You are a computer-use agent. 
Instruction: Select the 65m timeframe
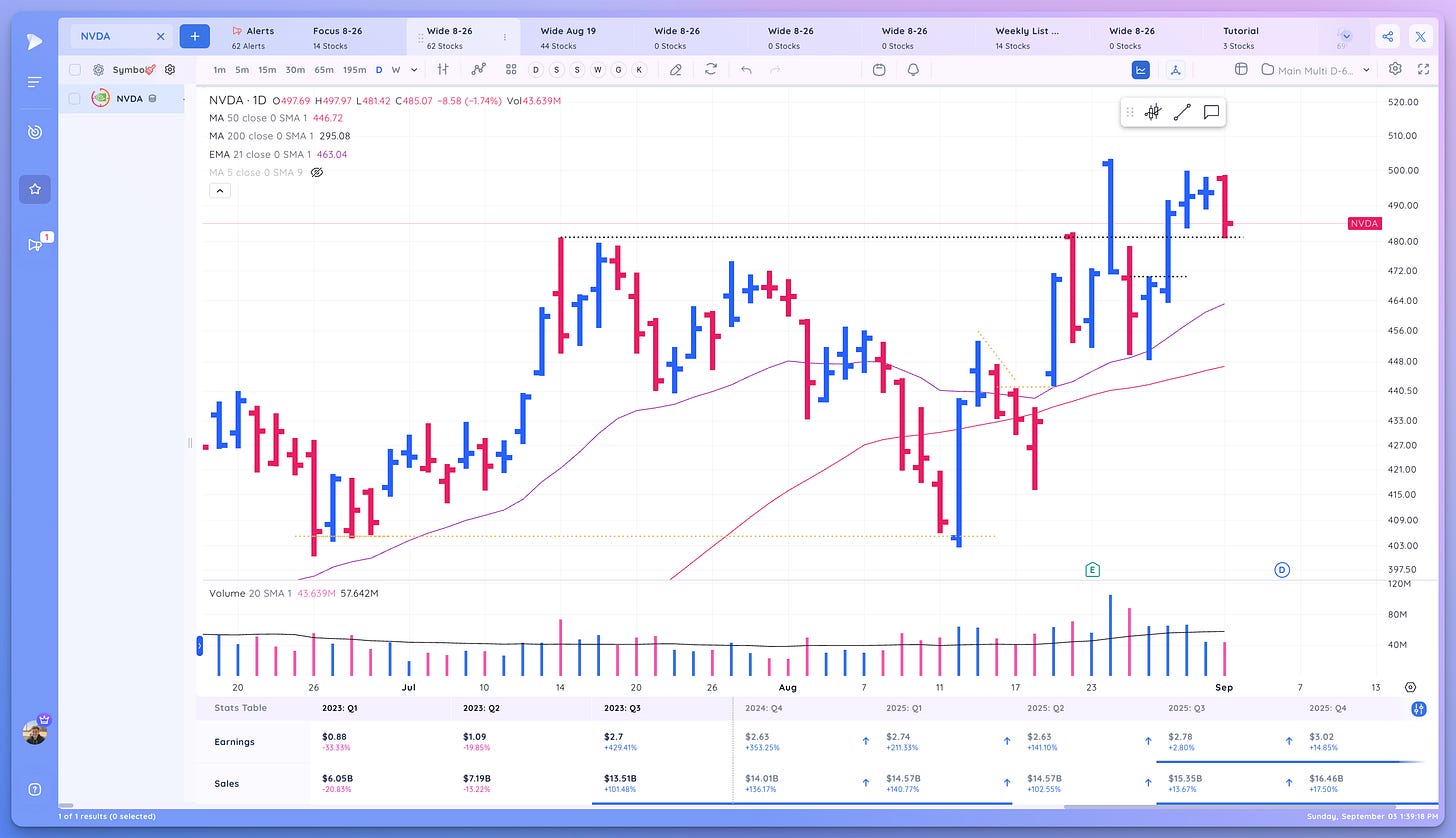tap(324, 69)
